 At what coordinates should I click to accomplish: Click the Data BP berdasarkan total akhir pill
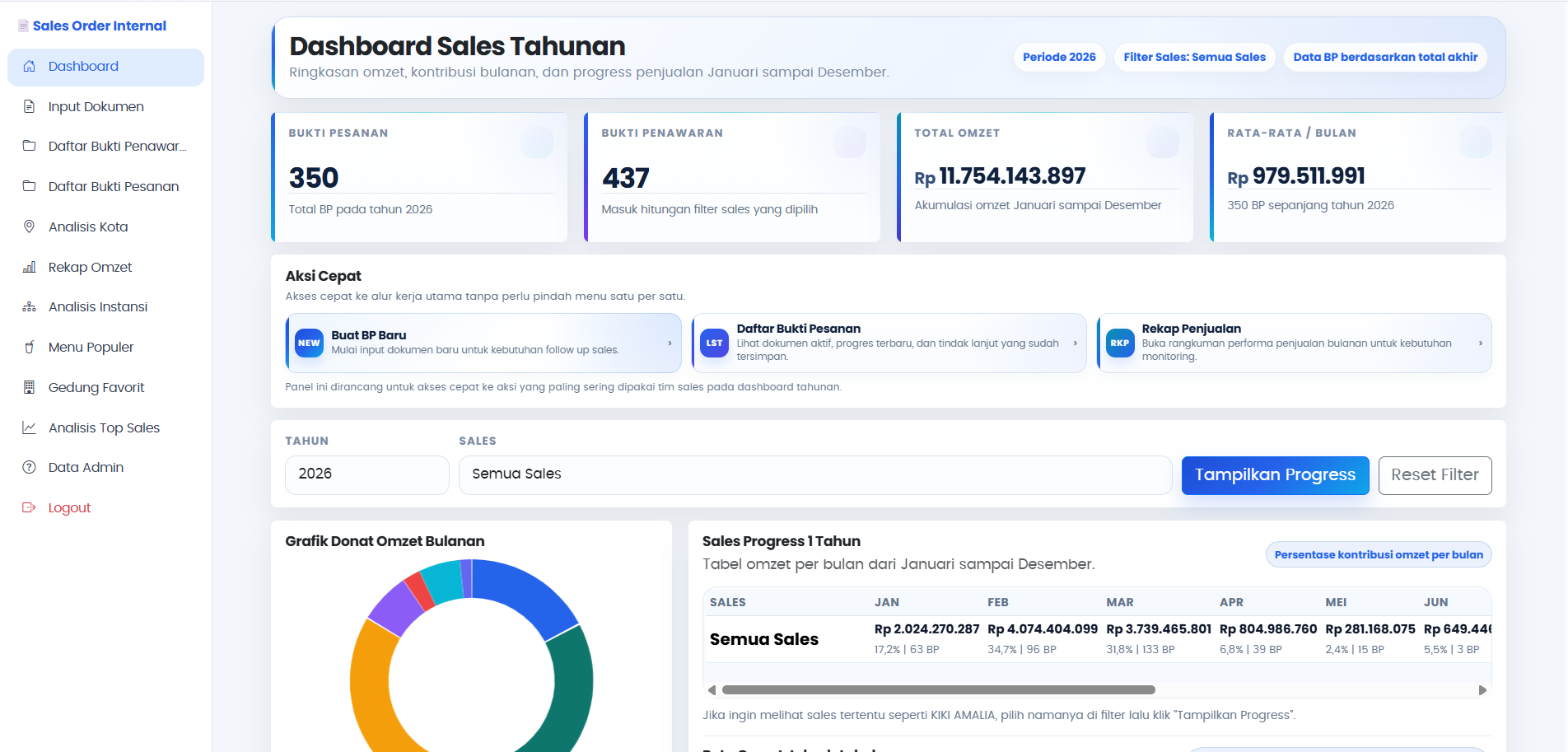tap(1385, 57)
